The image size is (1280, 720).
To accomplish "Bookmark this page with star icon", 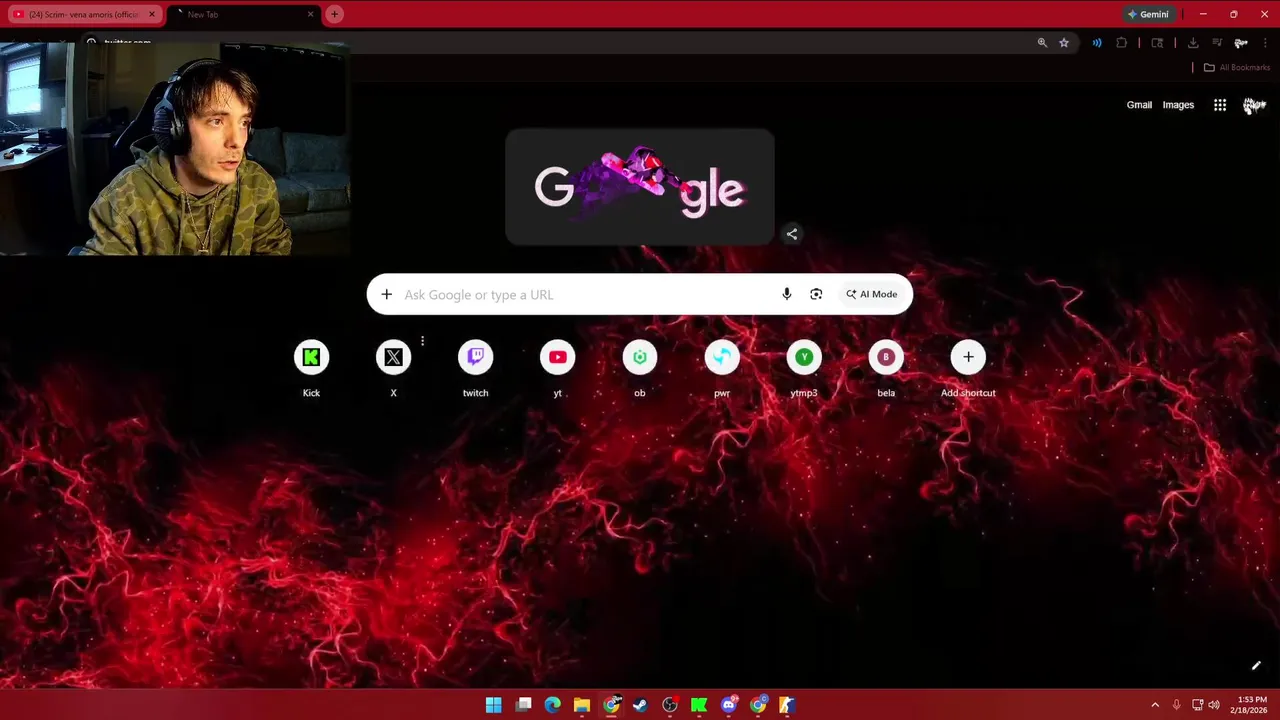I will [x=1064, y=43].
